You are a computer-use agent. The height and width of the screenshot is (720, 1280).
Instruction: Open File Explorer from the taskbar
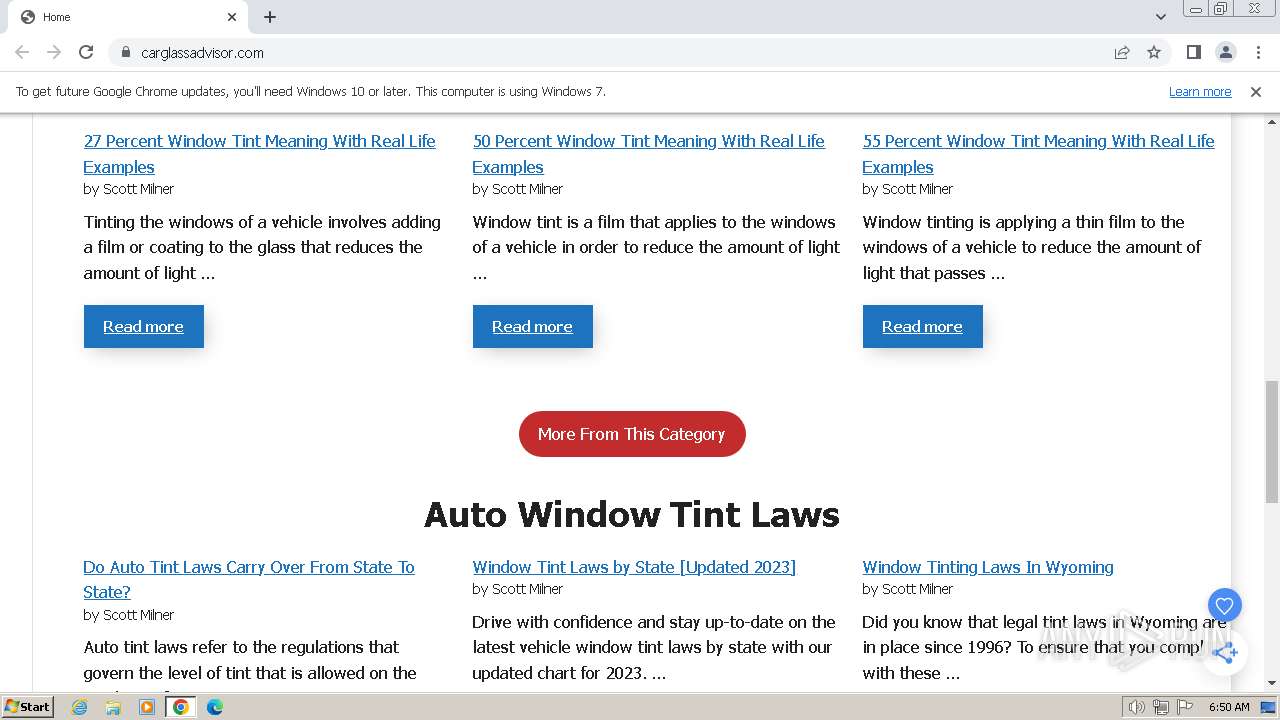tap(113, 707)
